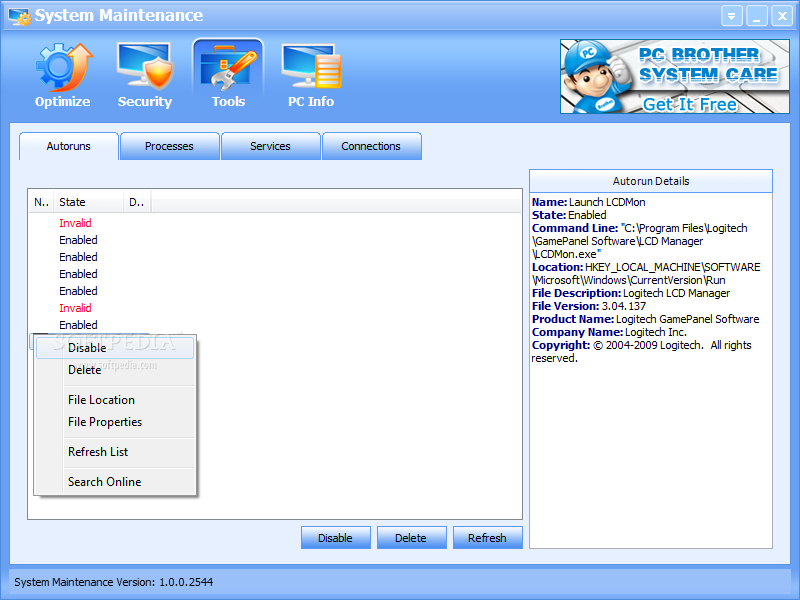Open the Optimize section
The image size is (800, 600).
pyautogui.click(x=63, y=76)
